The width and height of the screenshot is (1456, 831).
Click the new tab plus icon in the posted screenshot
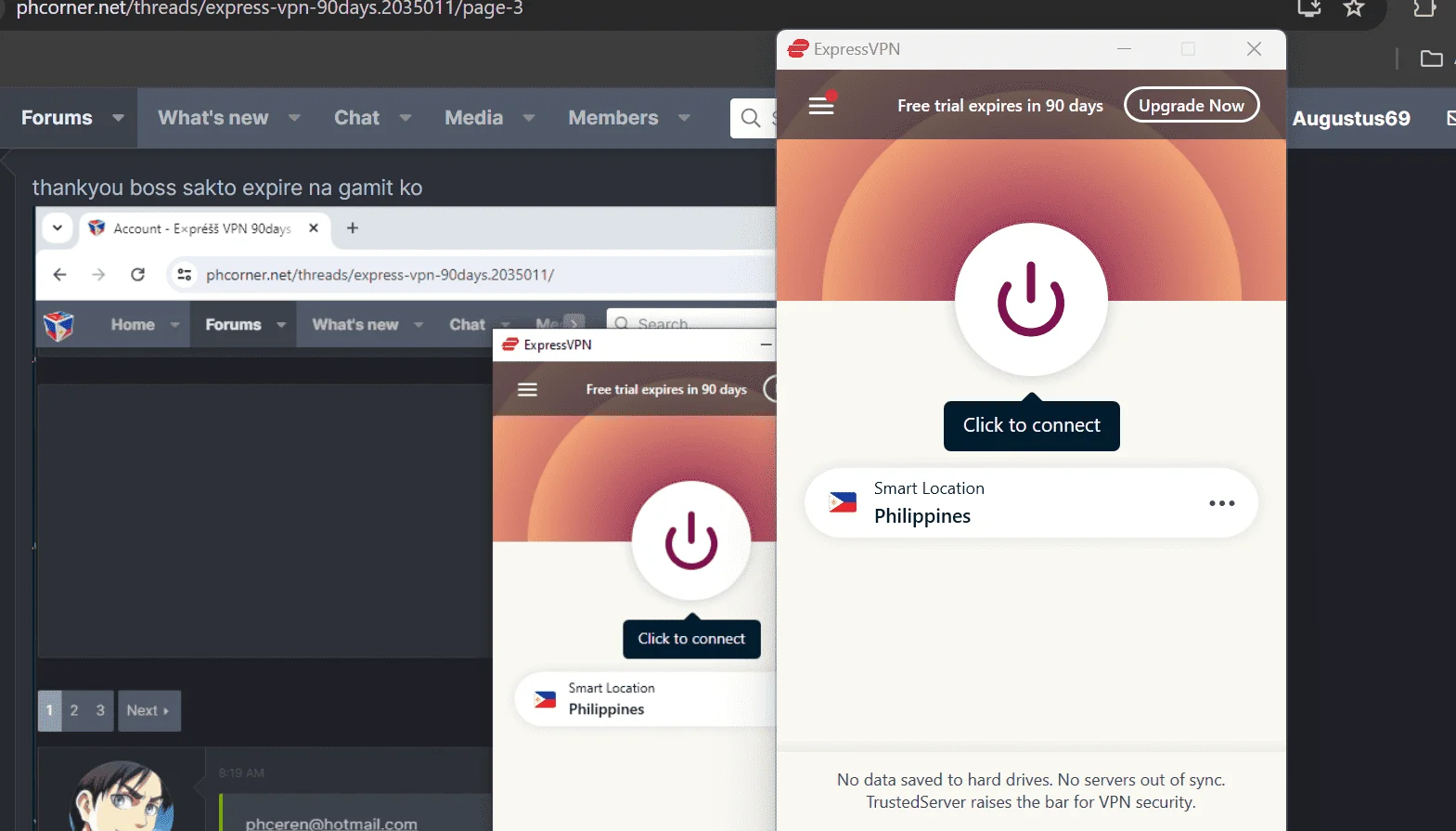point(353,228)
